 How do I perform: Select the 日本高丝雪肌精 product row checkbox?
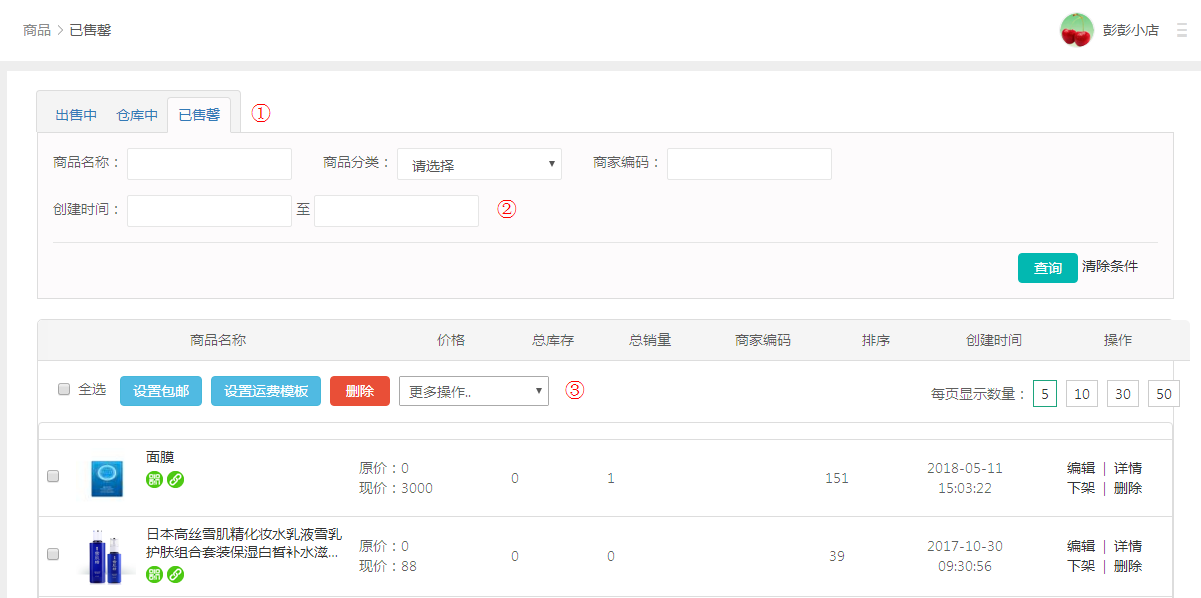point(54,554)
